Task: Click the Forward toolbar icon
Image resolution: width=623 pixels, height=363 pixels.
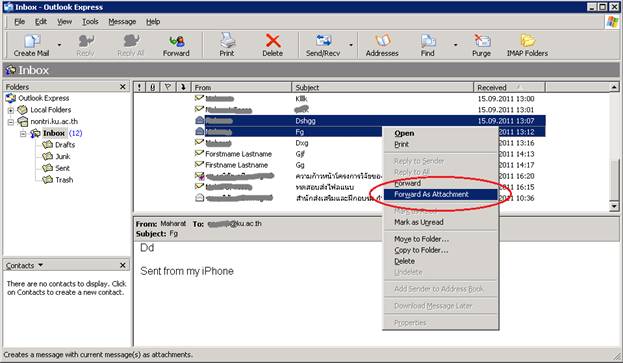Action: 176,45
